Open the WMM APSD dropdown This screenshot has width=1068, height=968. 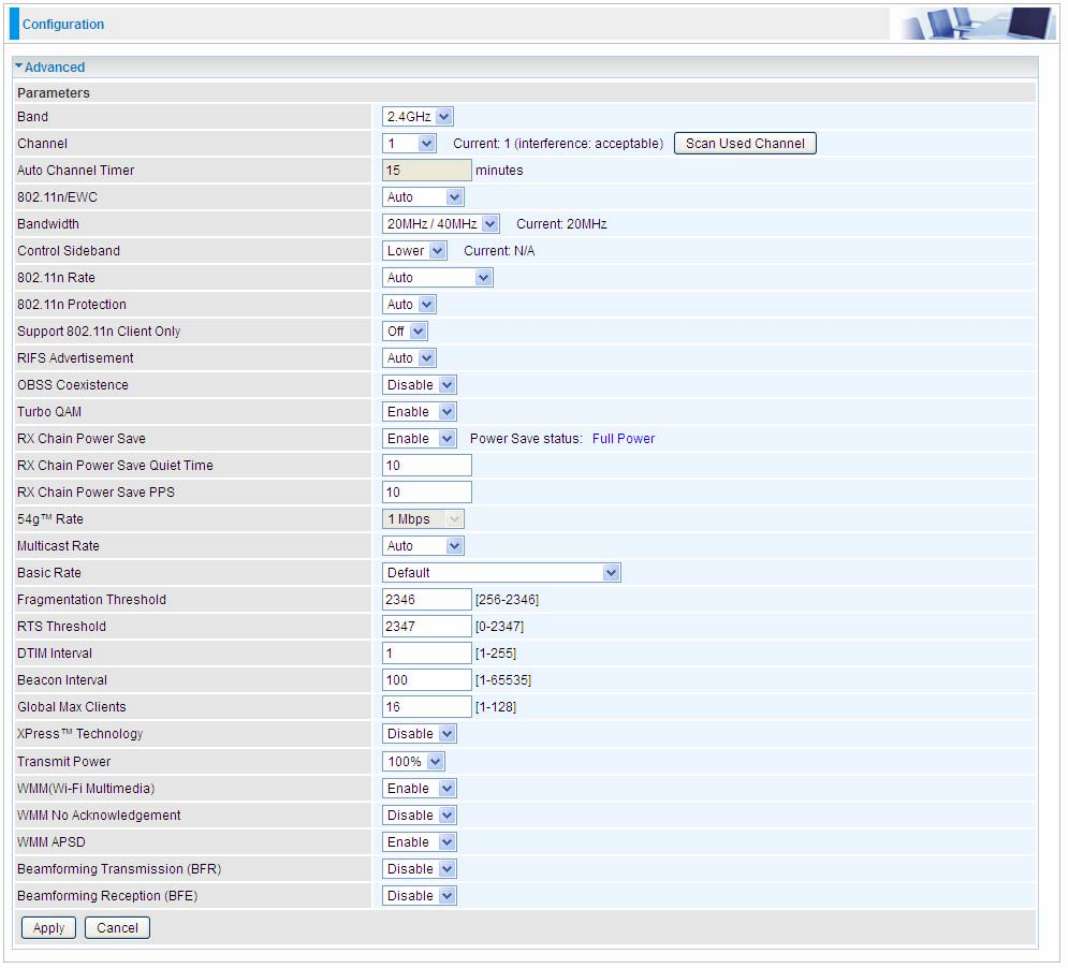[x=420, y=843]
